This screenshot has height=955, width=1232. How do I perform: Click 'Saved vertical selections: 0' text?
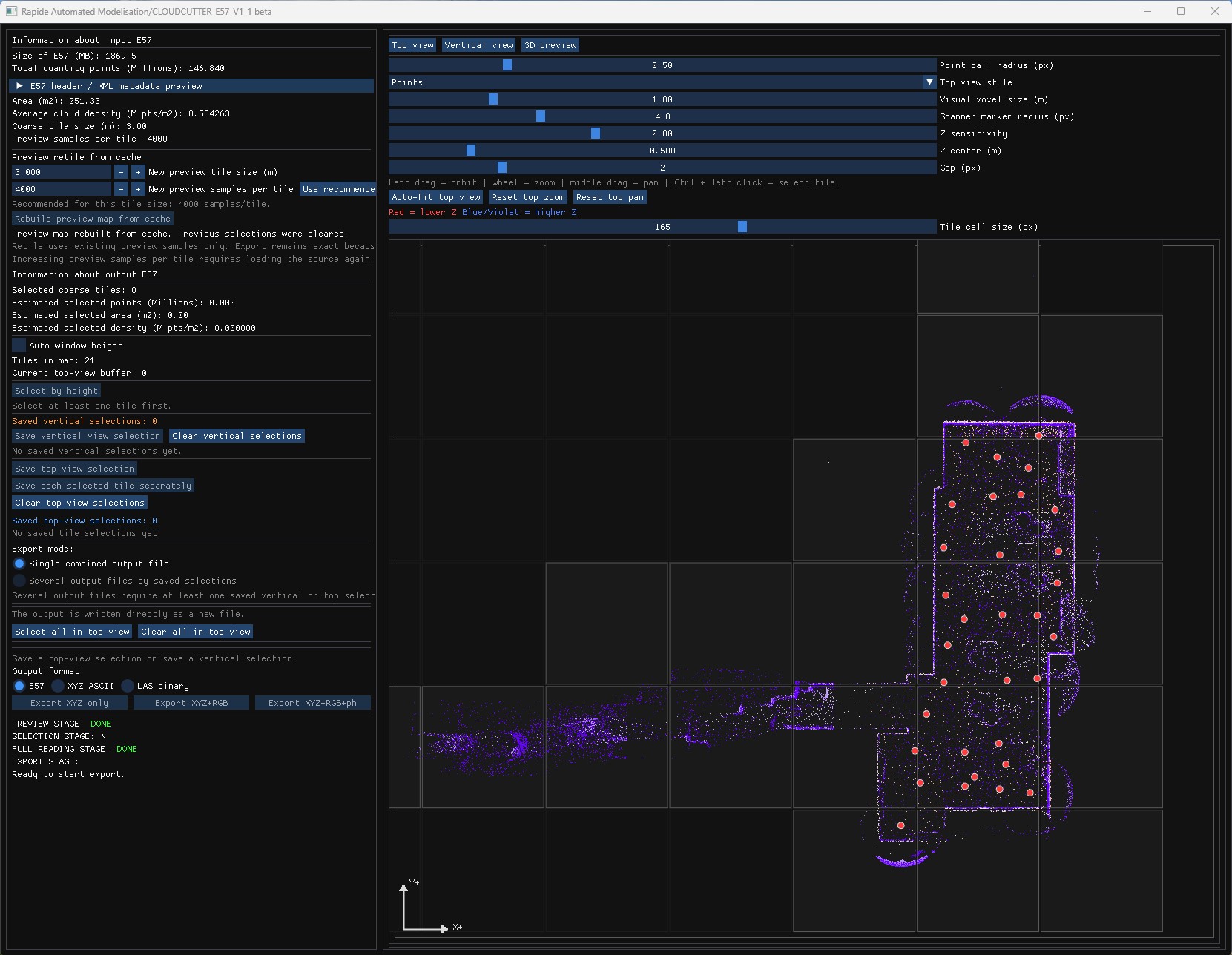85,421
